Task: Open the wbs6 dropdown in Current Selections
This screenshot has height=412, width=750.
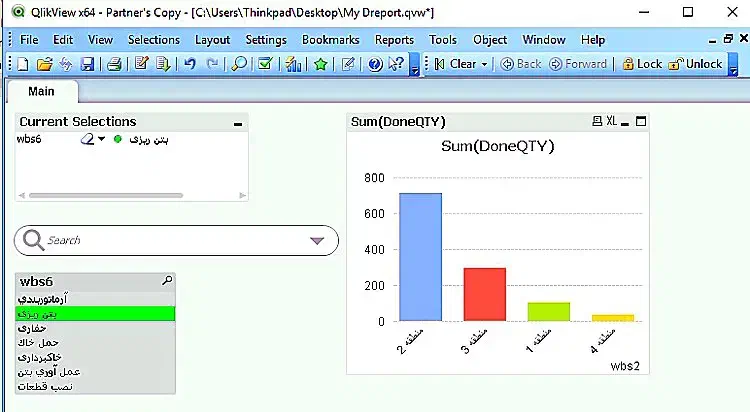Action: 102,139
